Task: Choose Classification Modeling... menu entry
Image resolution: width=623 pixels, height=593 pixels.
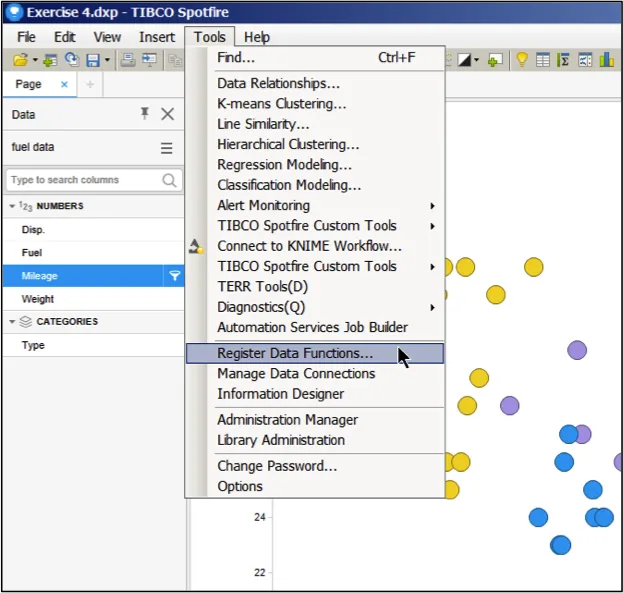Action: (315, 185)
